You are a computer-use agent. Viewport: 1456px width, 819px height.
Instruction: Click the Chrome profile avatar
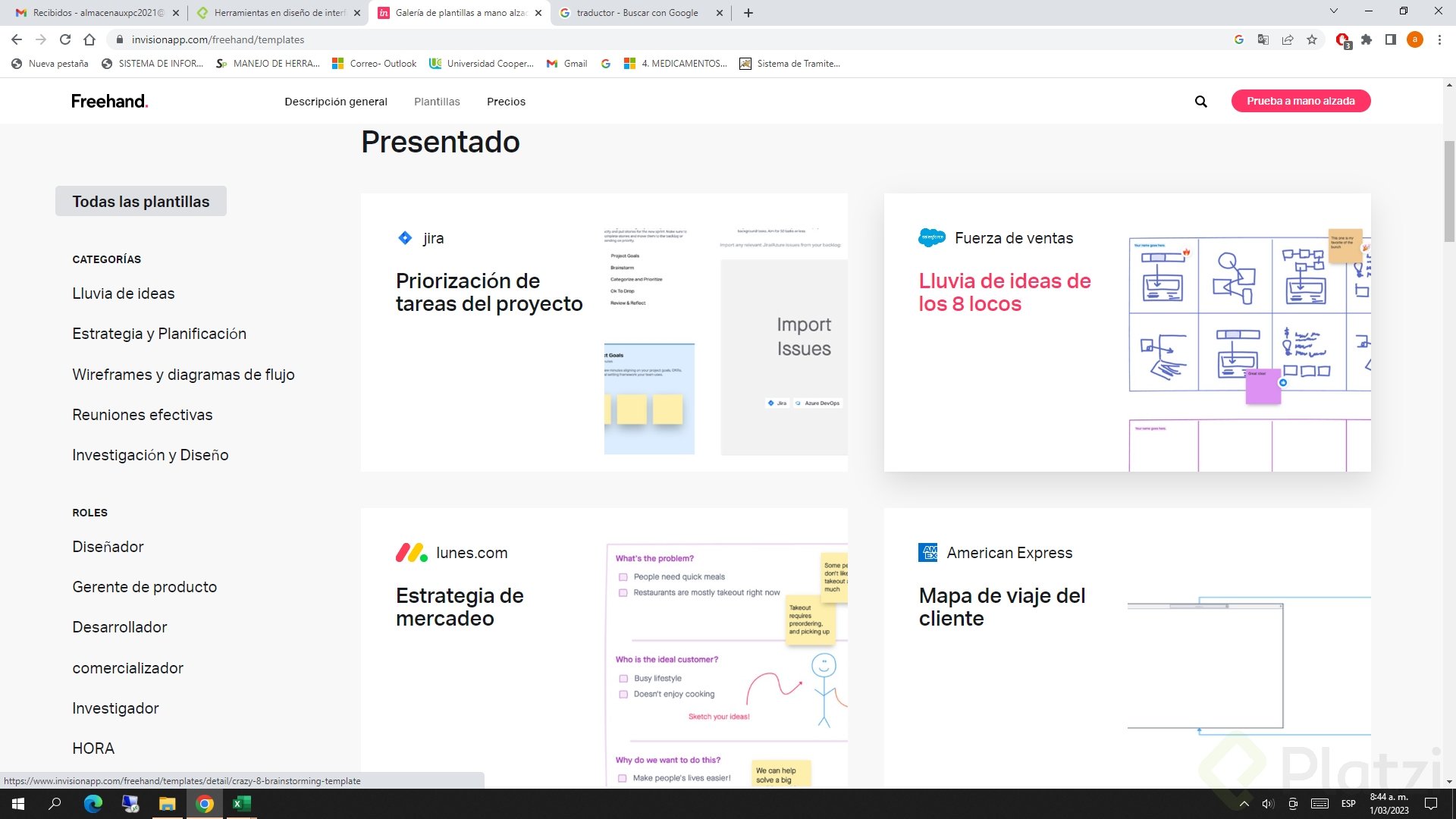[x=1415, y=39]
